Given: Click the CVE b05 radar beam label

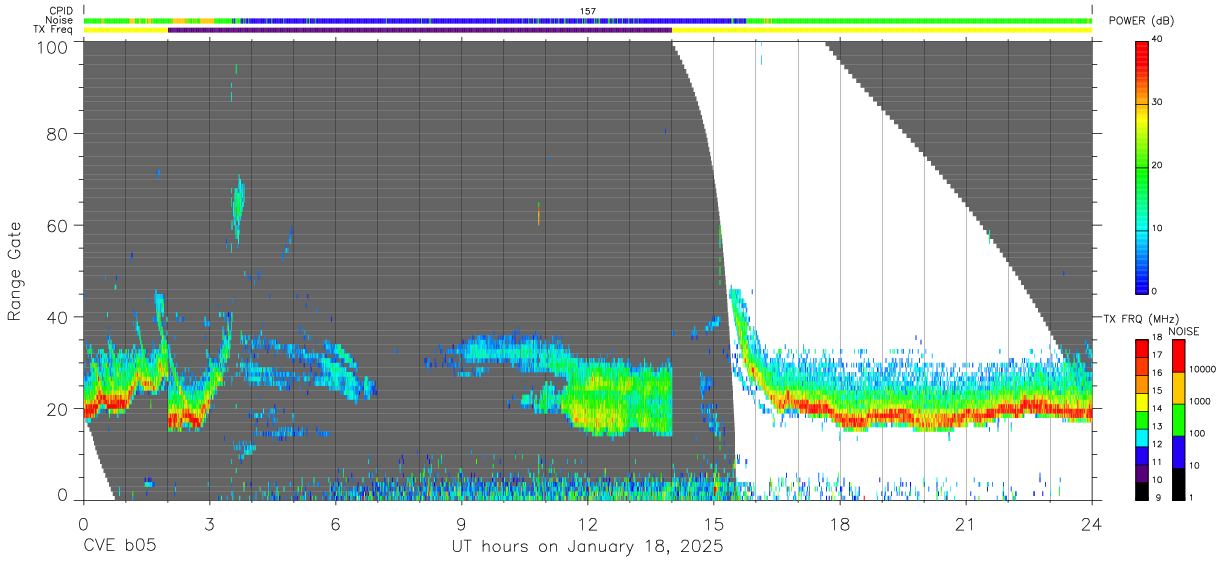Looking at the screenshot, I should point(120,547).
